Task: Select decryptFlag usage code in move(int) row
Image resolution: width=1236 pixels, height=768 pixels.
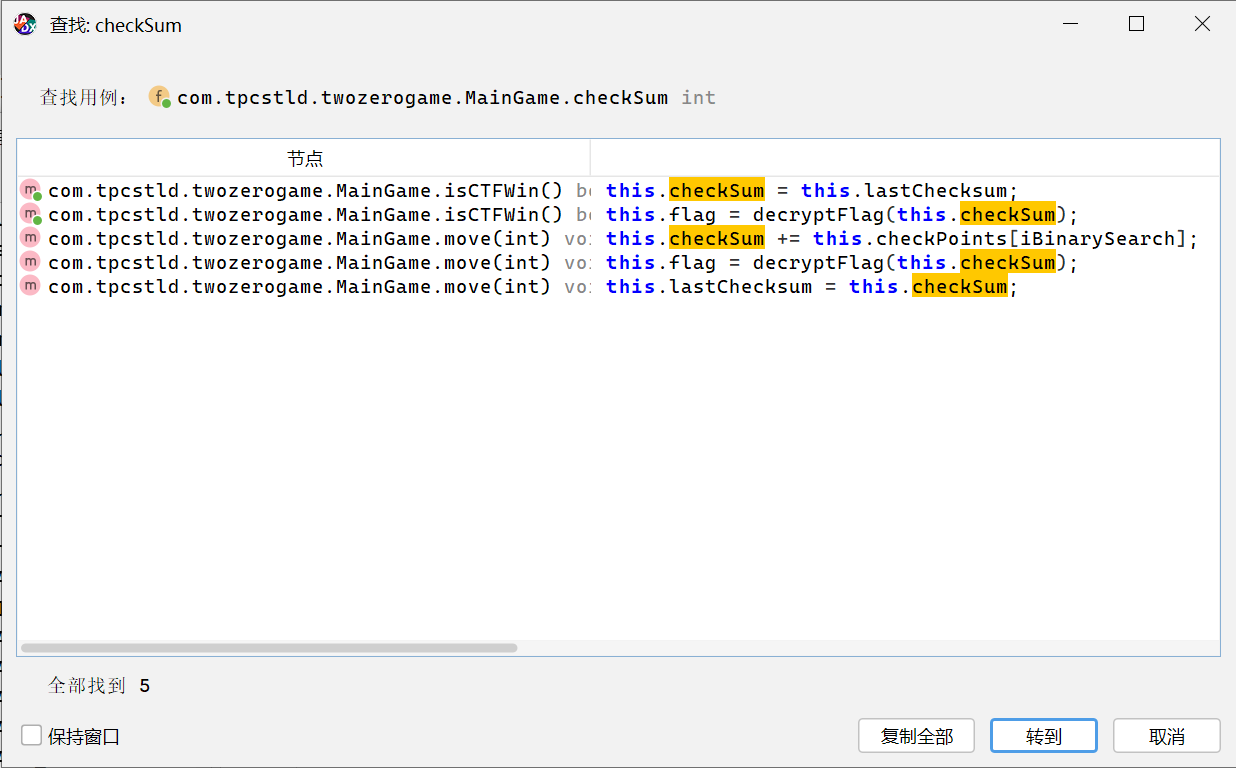Action: [x=842, y=263]
